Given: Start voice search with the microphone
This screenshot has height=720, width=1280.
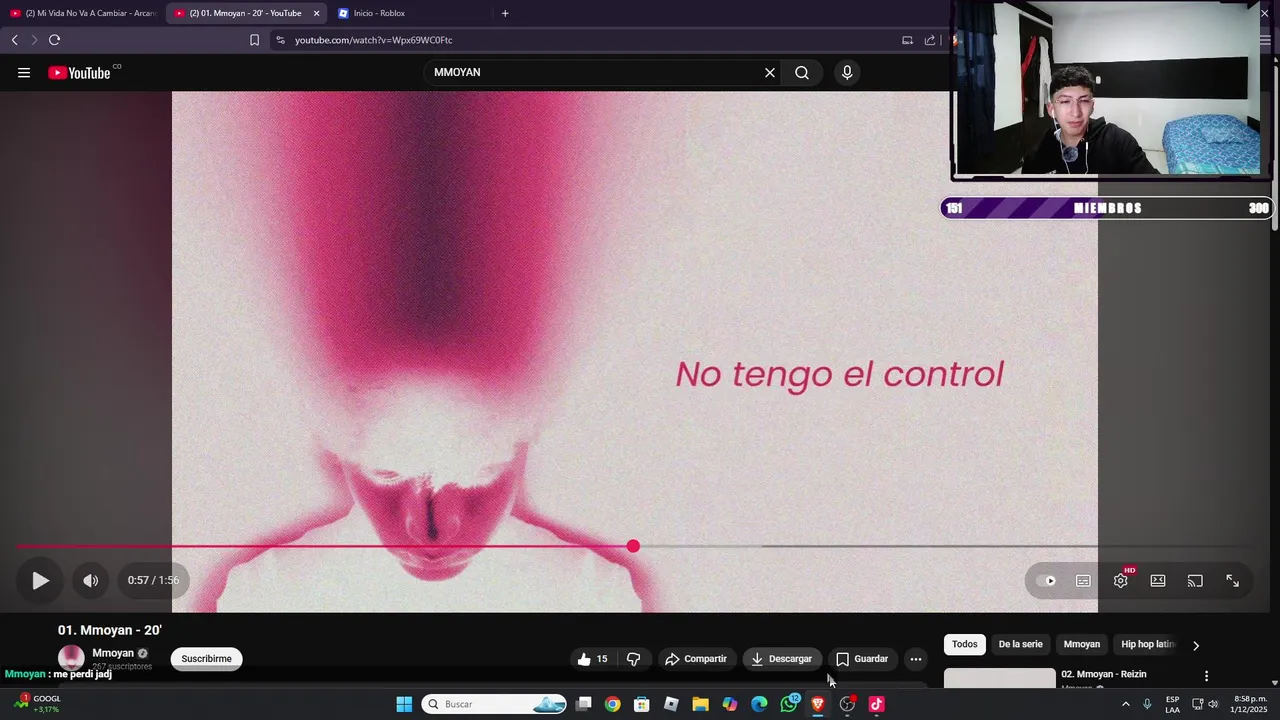Looking at the screenshot, I should point(847,72).
